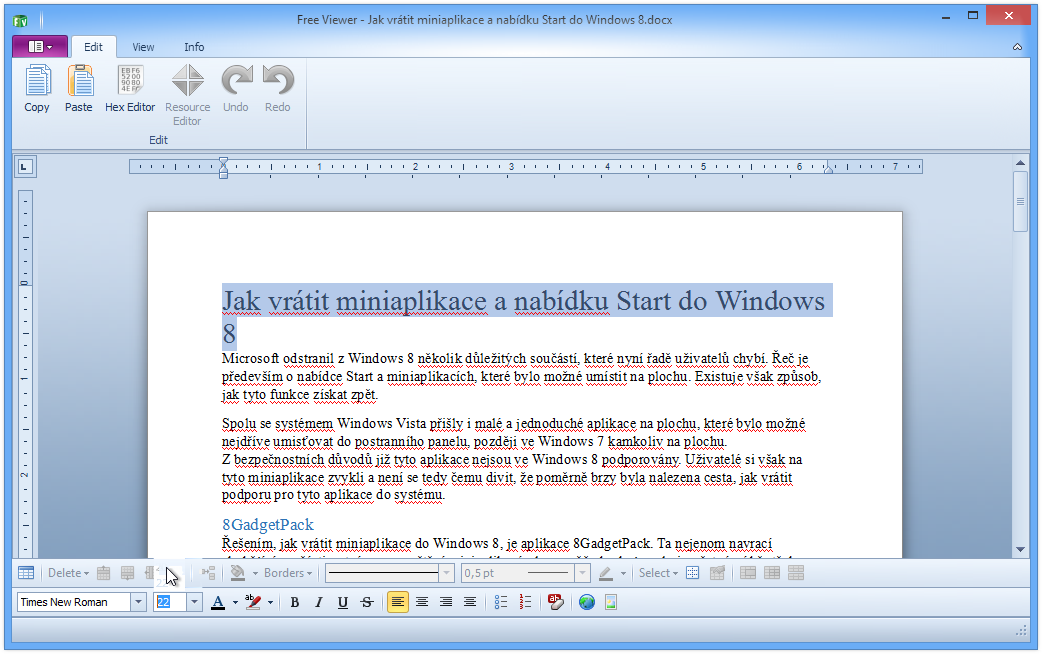Click the font color A icon
Viewport: 1042px width, 654px height.
click(218, 602)
